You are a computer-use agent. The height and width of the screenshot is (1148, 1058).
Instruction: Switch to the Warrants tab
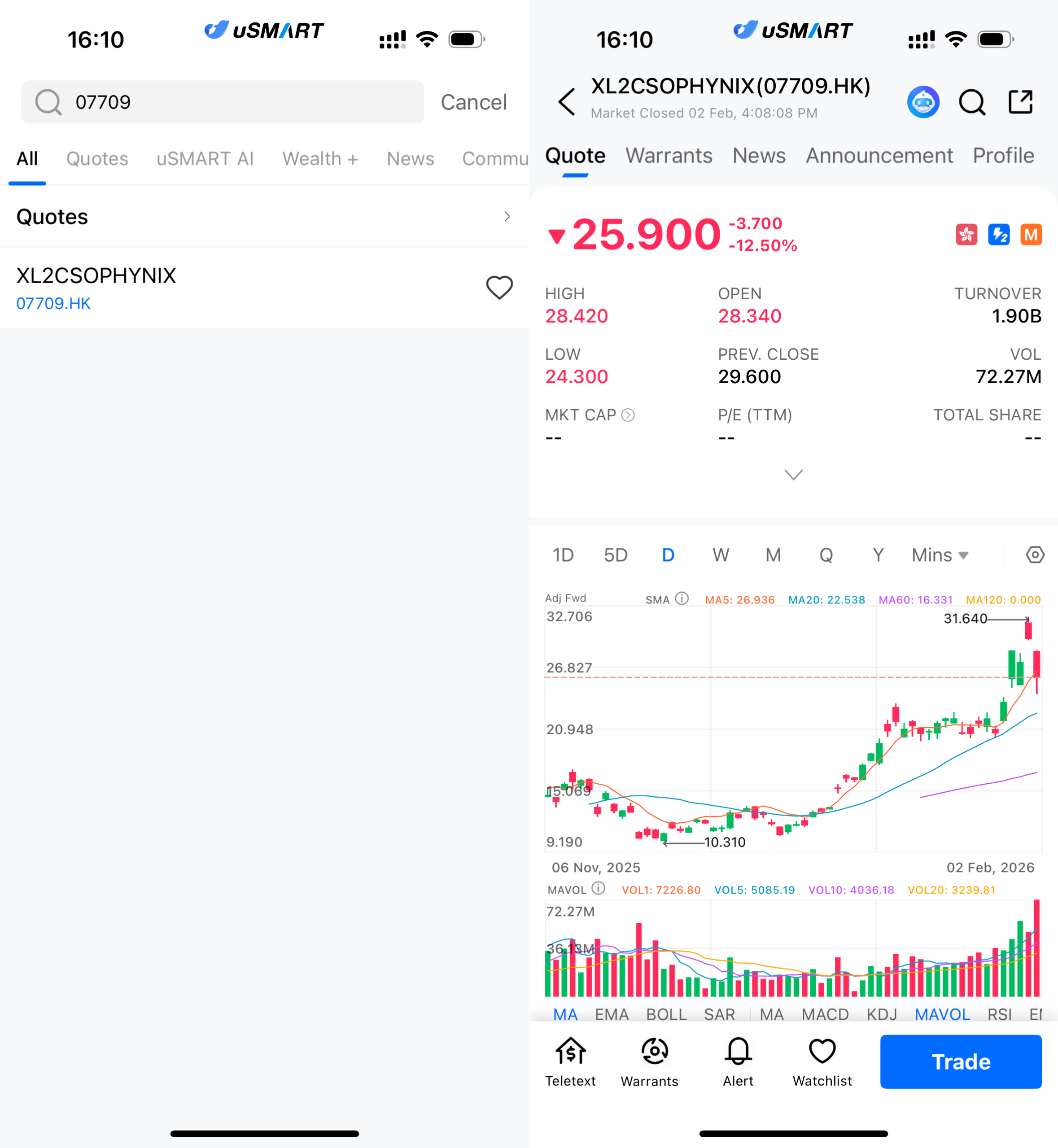pos(669,156)
